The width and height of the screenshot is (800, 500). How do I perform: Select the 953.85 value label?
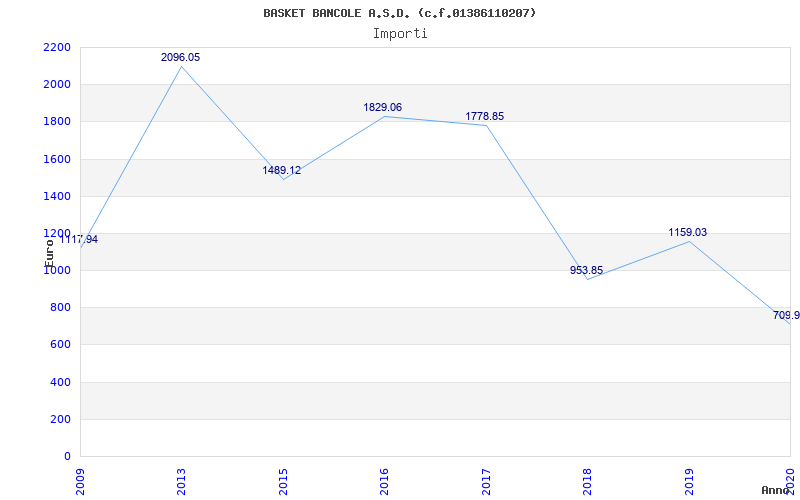[x=586, y=270]
